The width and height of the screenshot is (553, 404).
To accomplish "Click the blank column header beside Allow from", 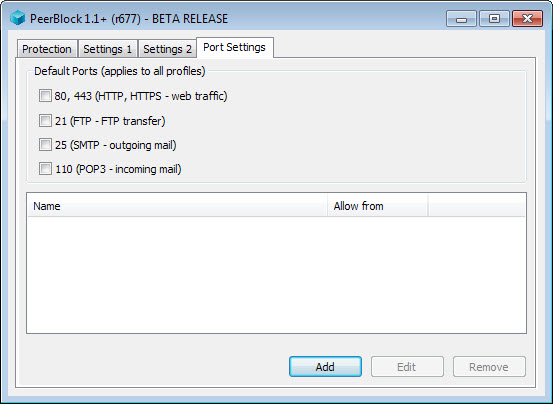I will point(476,206).
